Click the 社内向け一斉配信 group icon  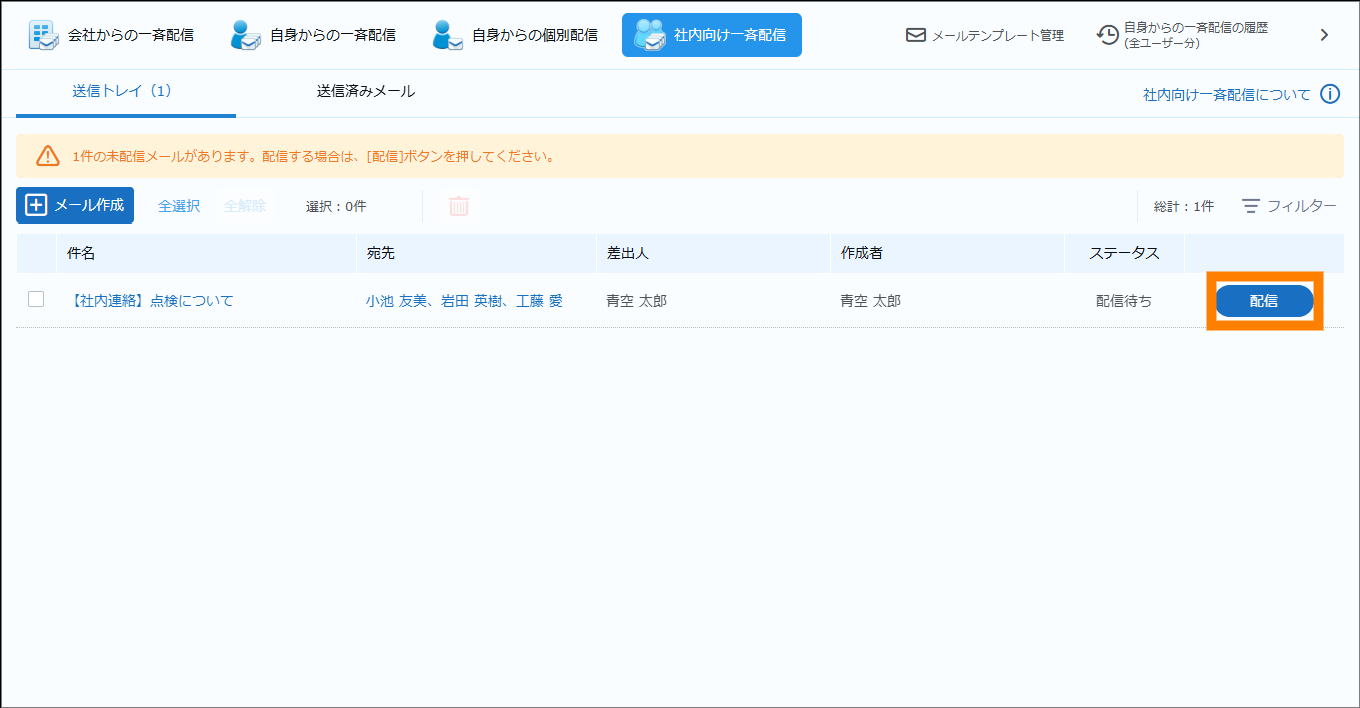(650, 35)
